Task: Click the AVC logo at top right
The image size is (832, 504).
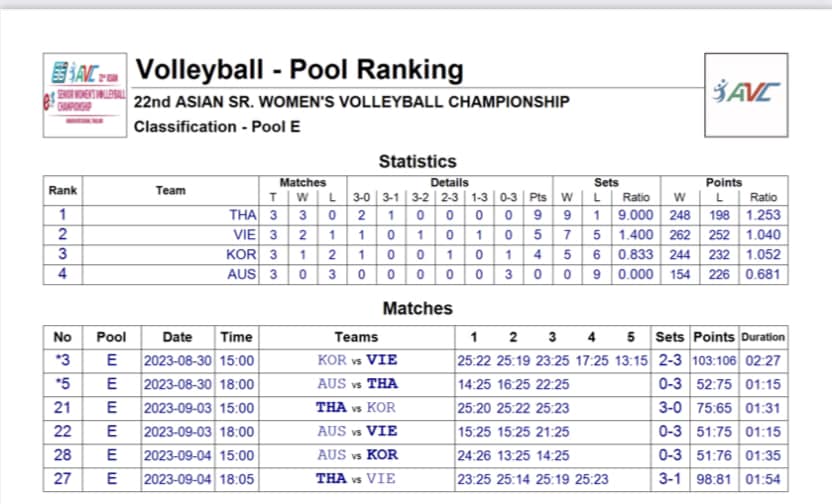Action: pyautogui.click(x=746, y=95)
